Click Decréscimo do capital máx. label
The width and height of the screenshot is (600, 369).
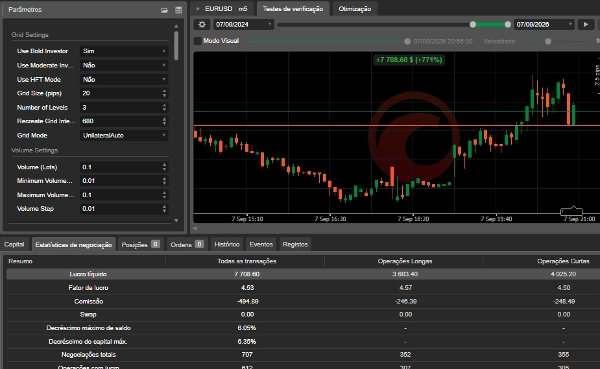click(88, 341)
